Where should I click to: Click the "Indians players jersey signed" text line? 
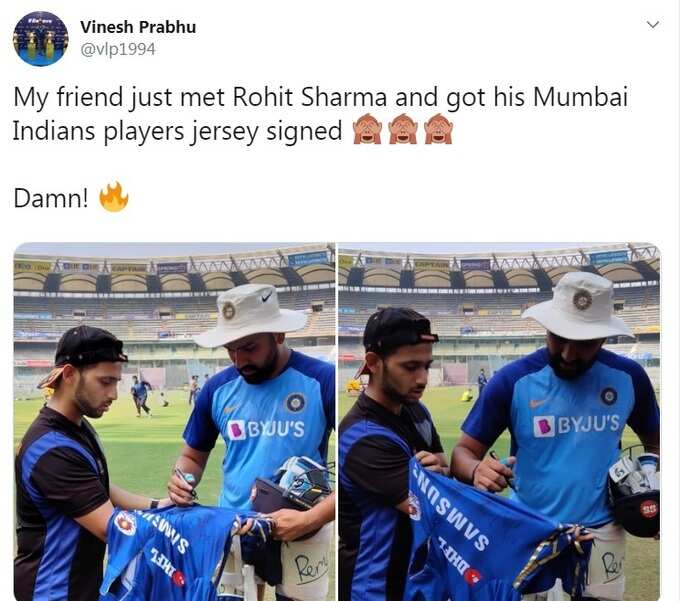tap(177, 131)
